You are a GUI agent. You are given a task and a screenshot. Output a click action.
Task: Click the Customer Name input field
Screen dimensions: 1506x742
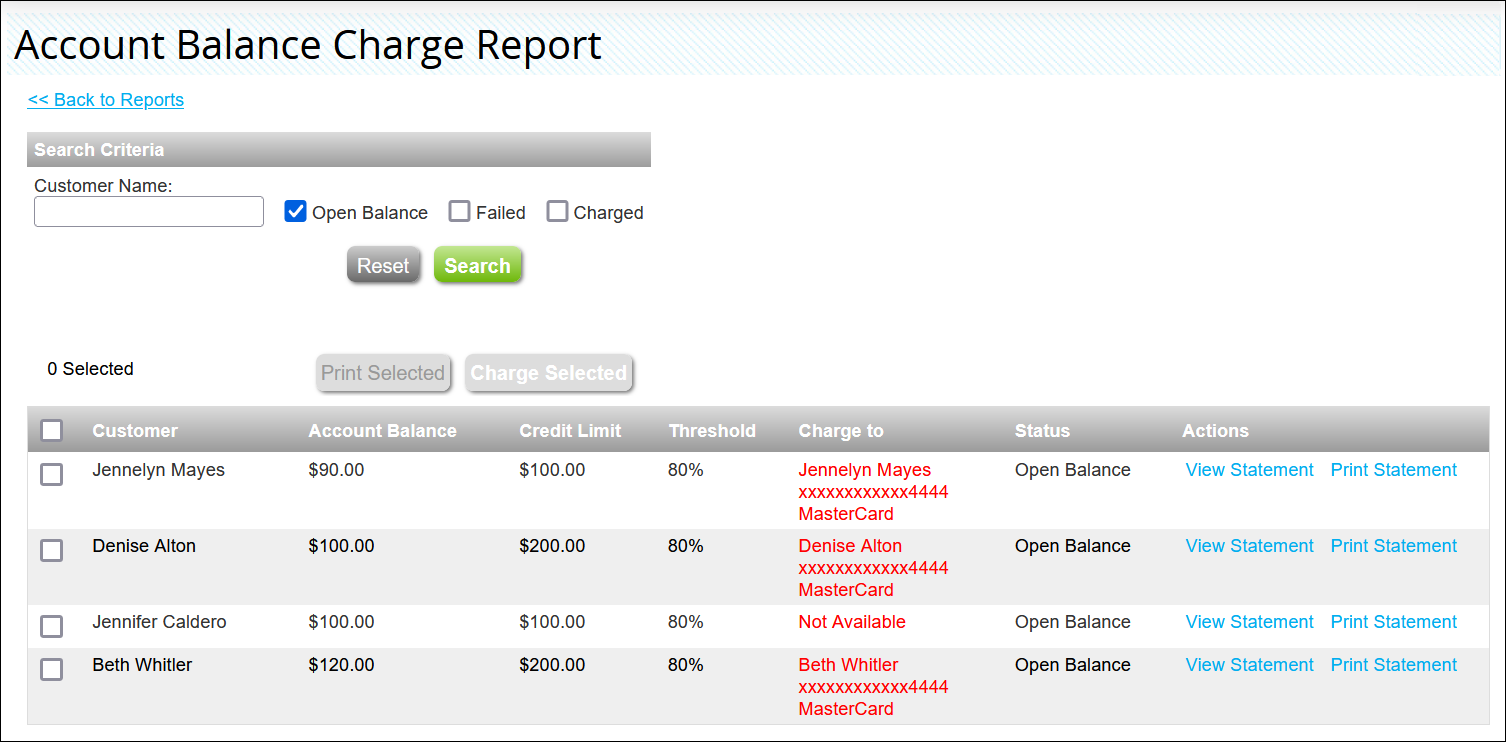pyautogui.click(x=149, y=212)
